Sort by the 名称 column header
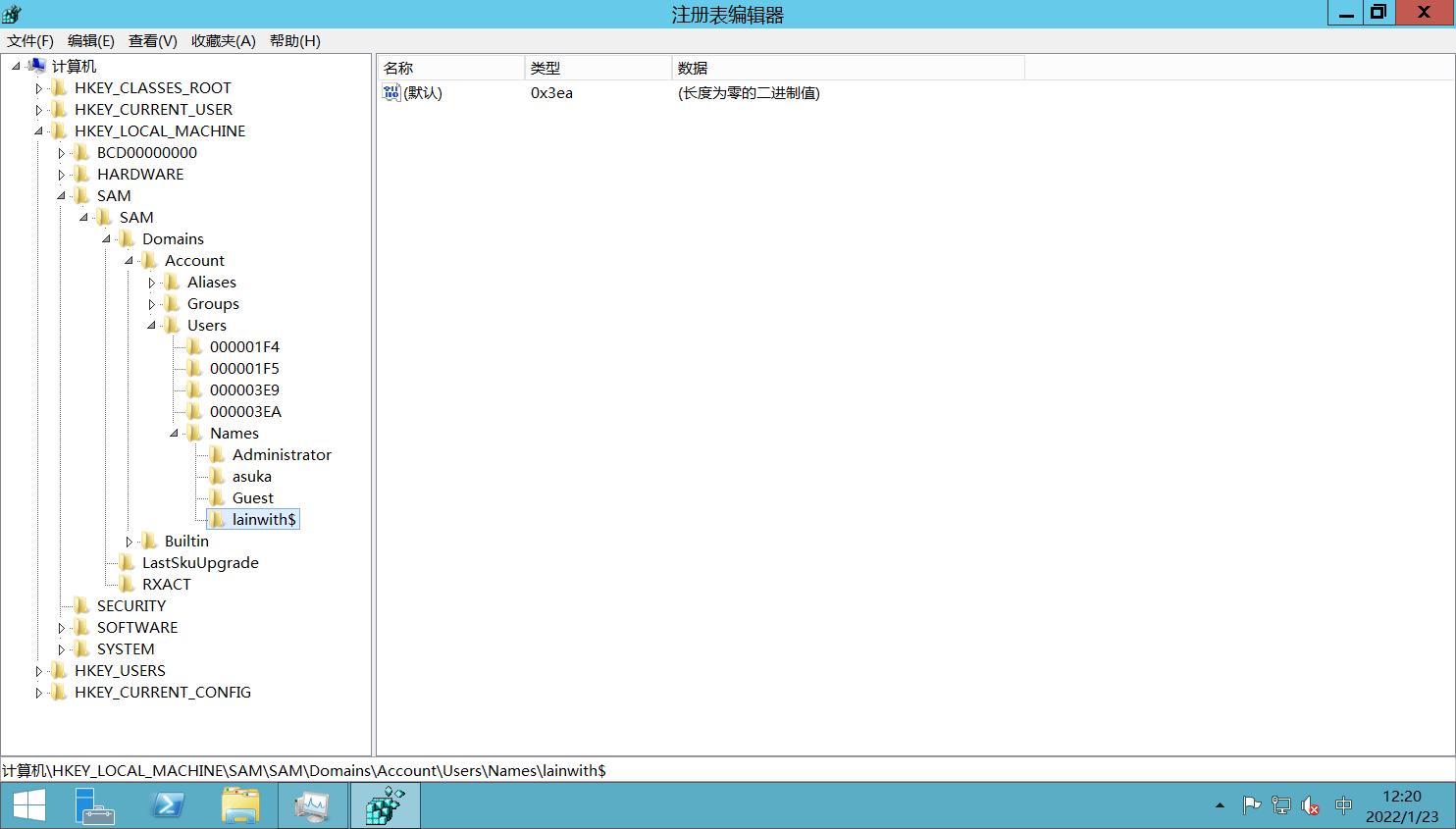The width and height of the screenshot is (1456, 829). (x=451, y=68)
